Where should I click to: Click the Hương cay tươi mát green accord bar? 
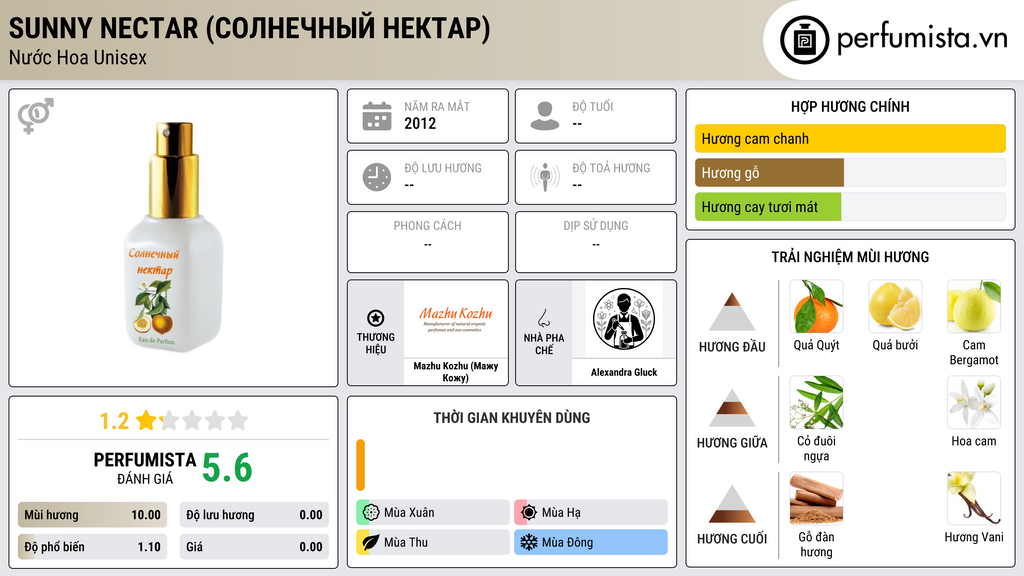pos(768,207)
